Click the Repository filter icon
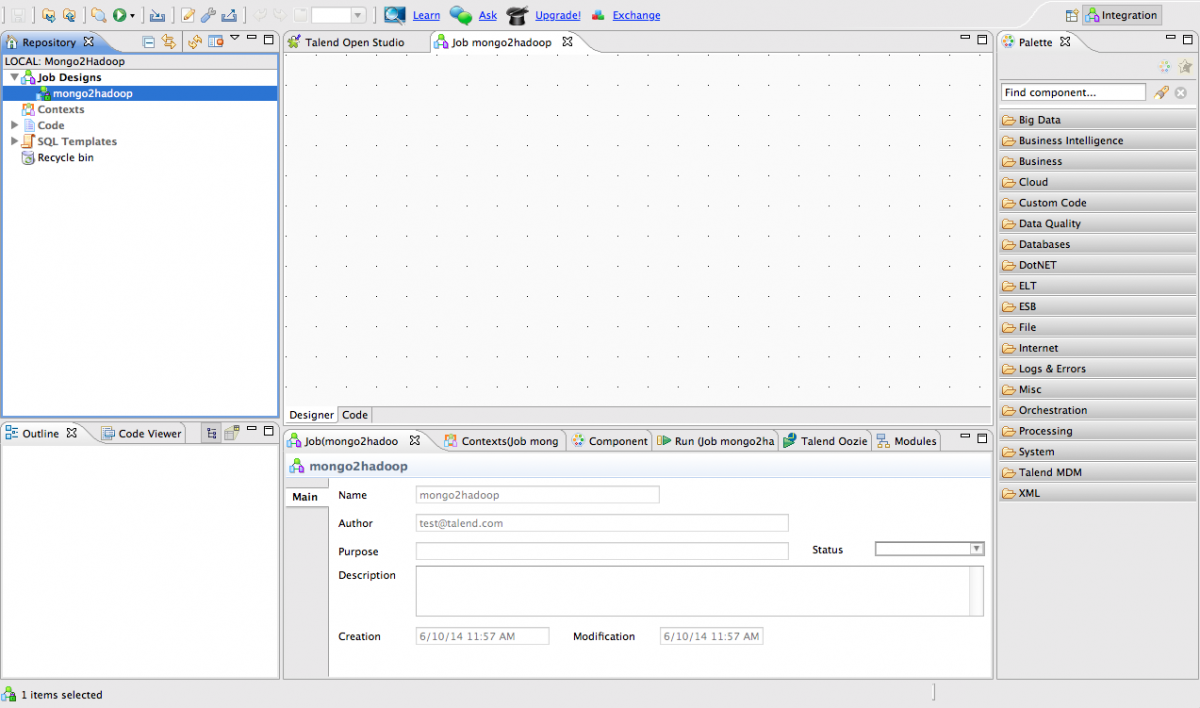The image size is (1200, 708). tap(215, 41)
